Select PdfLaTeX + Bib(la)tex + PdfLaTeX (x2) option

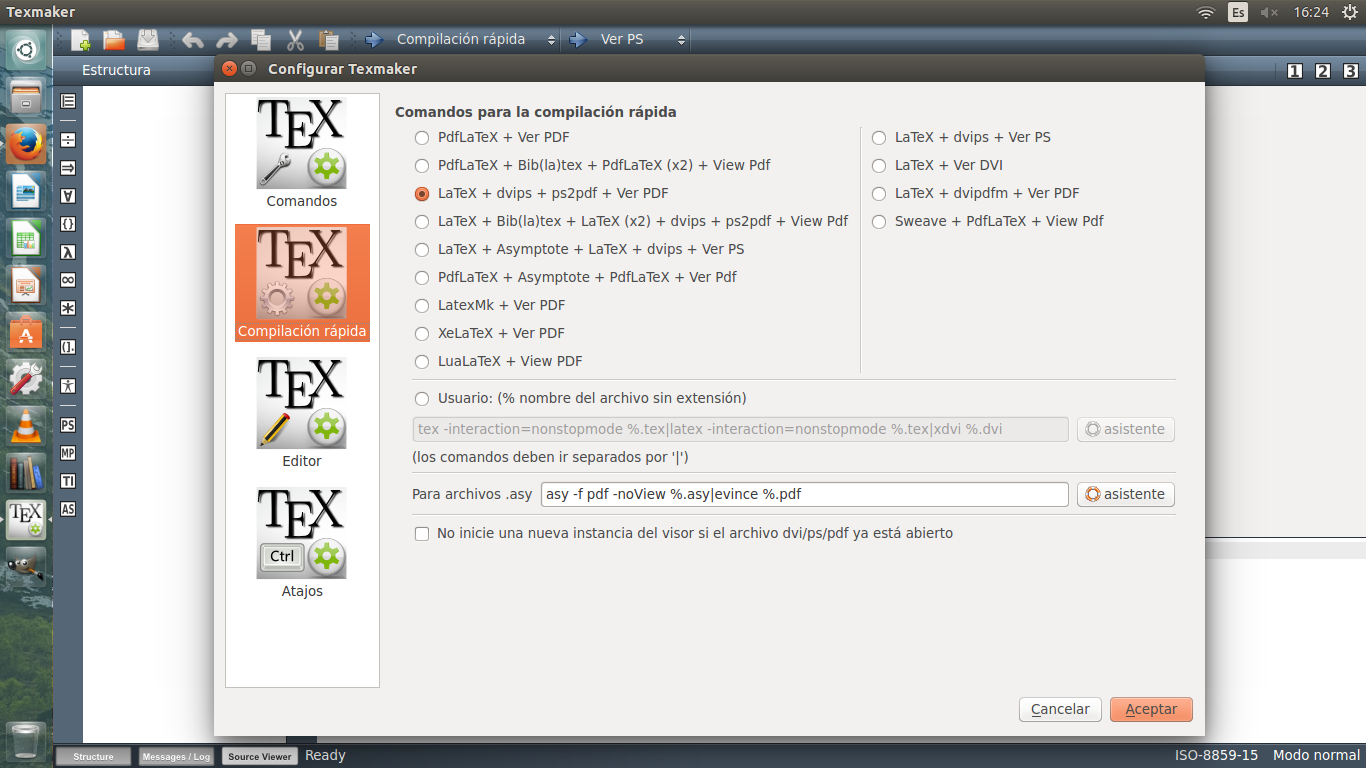tap(592, 165)
